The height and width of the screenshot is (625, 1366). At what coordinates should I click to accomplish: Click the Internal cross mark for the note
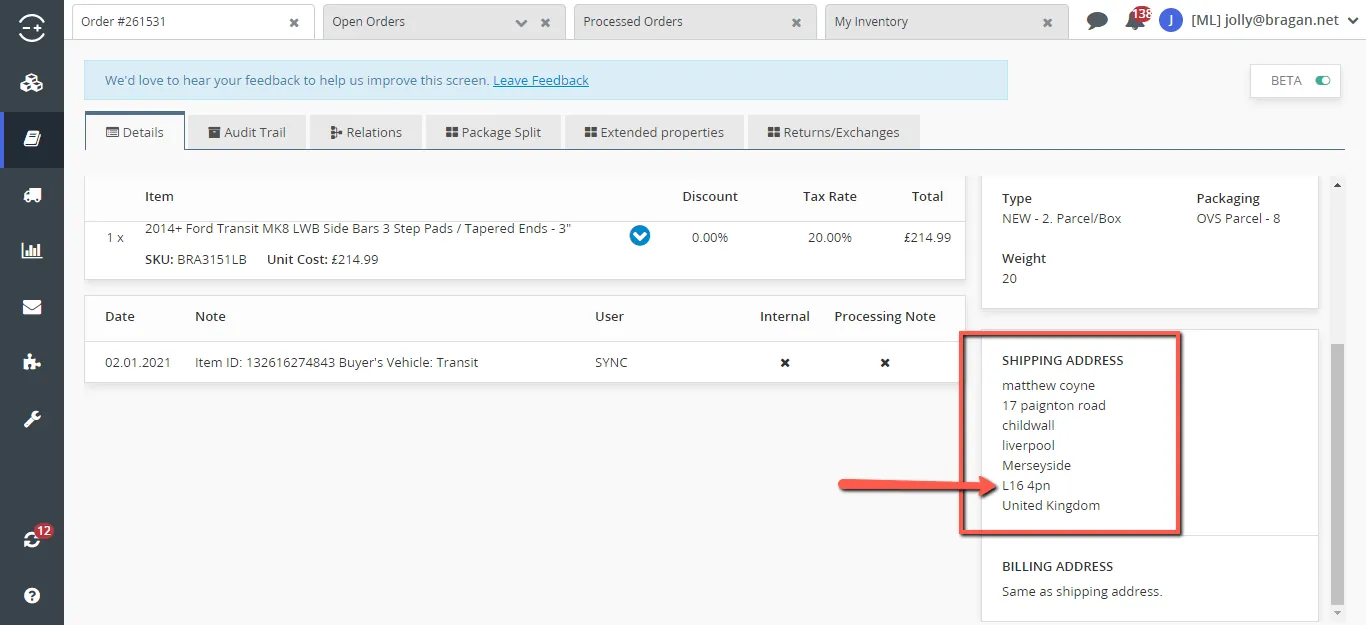pyautogui.click(x=785, y=362)
